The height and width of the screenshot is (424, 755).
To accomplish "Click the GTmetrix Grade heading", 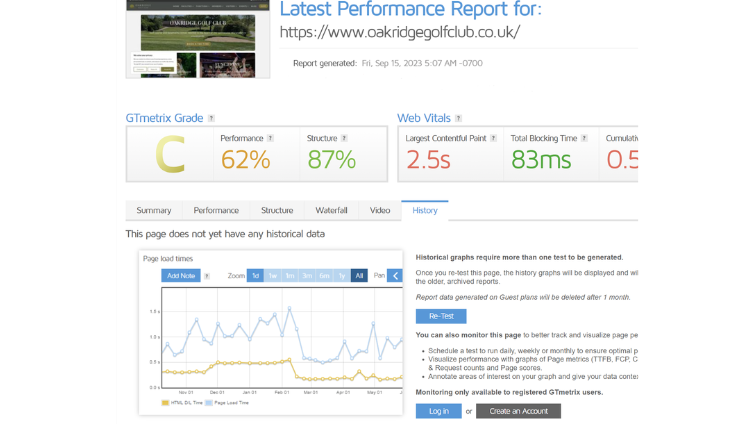I will tap(164, 118).
